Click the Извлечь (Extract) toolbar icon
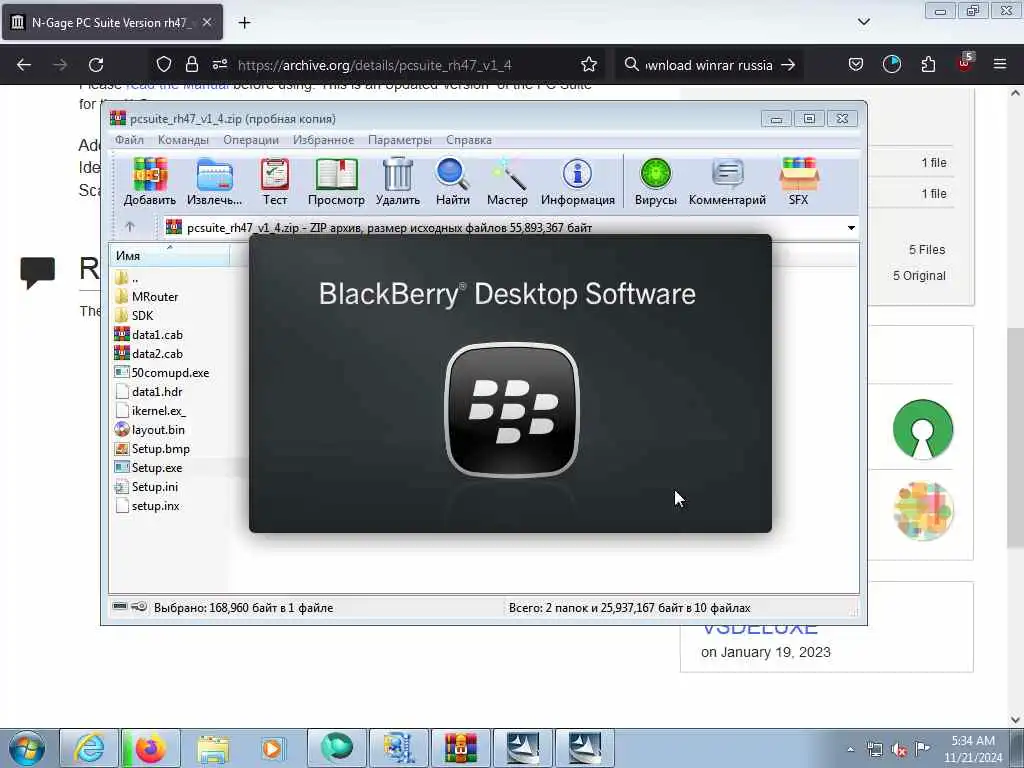Viewport: 1024px width, 768px height. pyautogui.click(x=214, y=182)
